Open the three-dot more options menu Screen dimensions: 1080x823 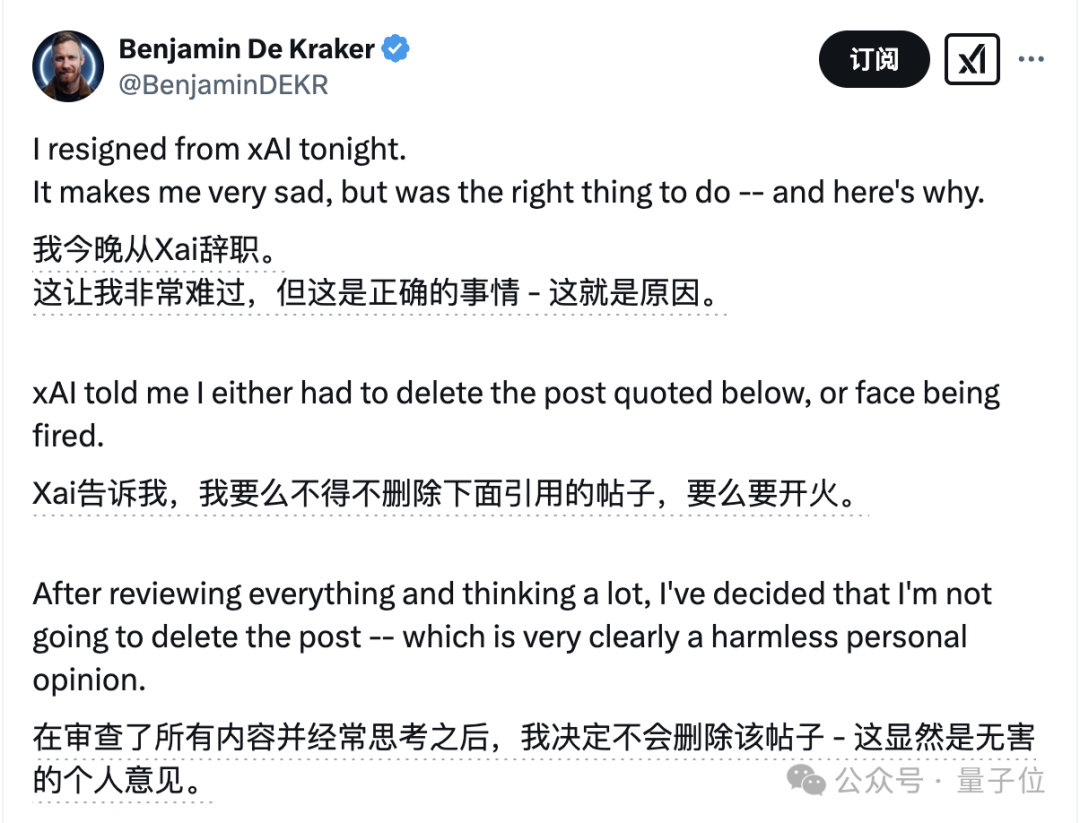click(1031, 59)
